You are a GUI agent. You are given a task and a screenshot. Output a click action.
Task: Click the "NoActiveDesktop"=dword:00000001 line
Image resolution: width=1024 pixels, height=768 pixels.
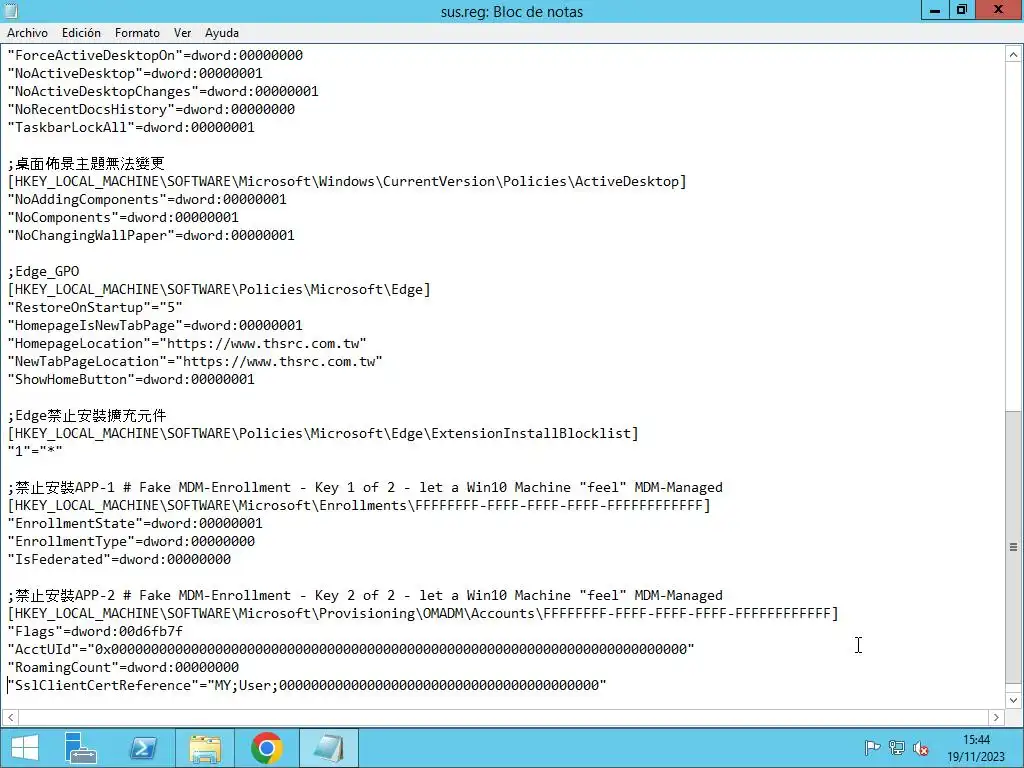[x=135, y=73]
